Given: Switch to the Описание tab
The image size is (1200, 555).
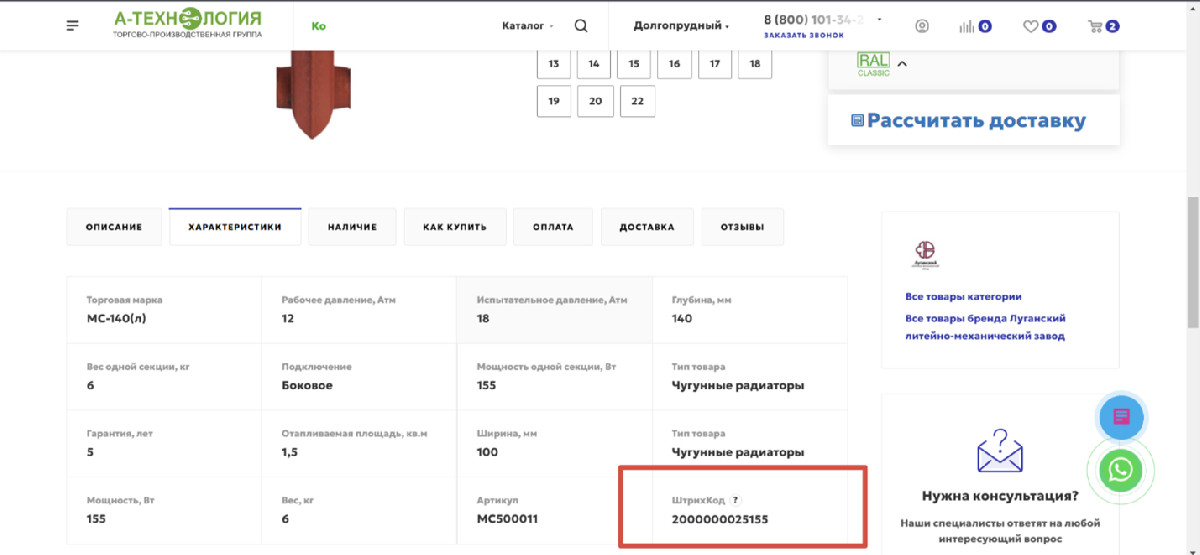Looking at the screenshot, I should 114,227.
